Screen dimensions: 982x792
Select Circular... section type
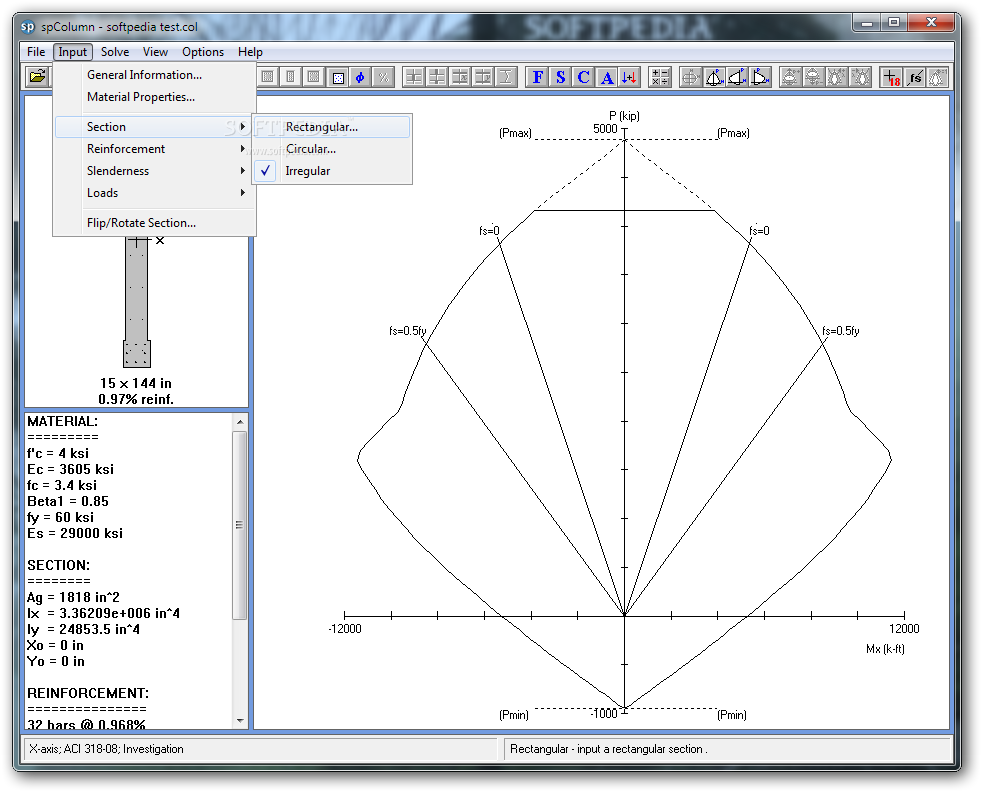[332, 149]
